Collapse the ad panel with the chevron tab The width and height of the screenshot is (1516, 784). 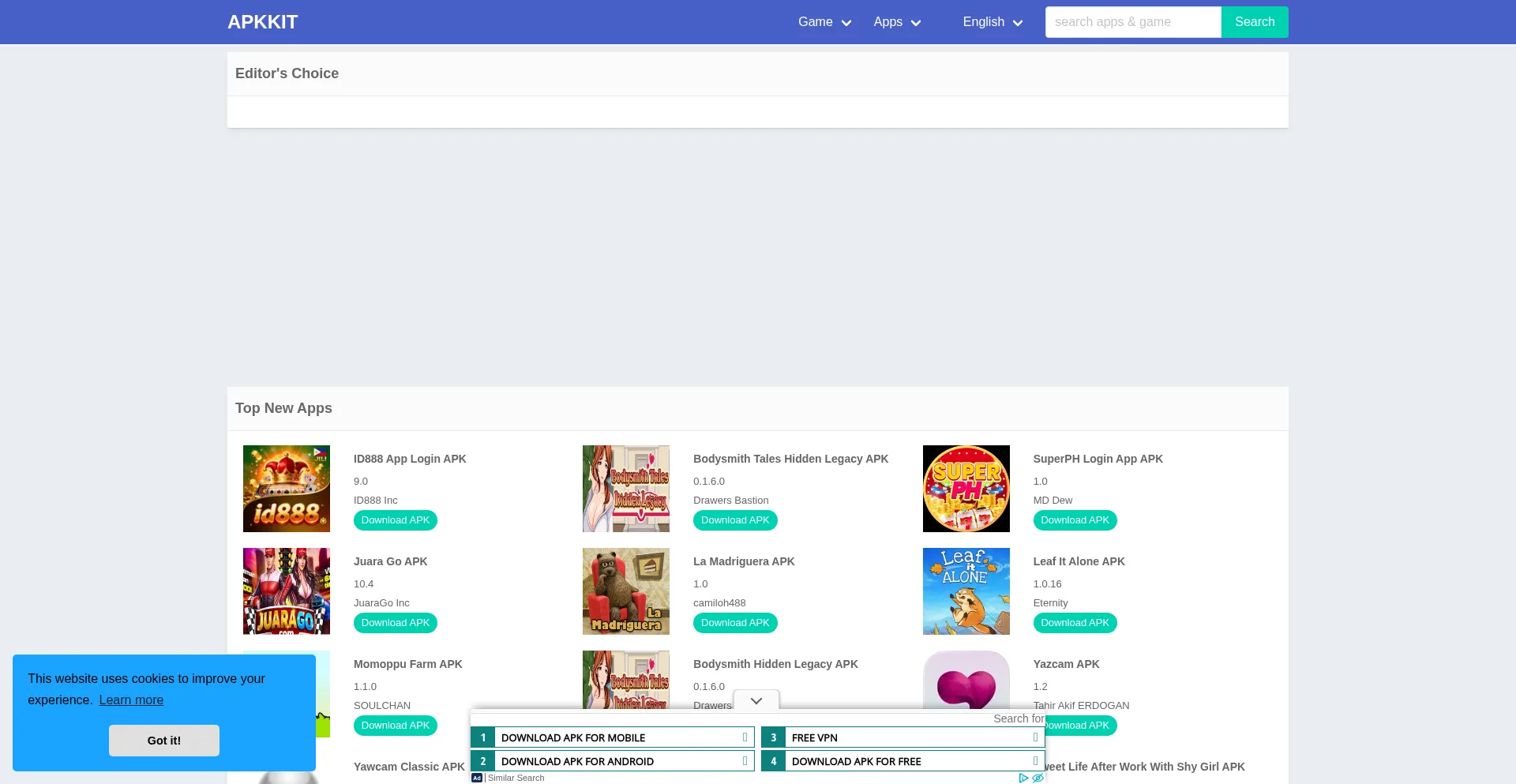(x=756, y=701)
